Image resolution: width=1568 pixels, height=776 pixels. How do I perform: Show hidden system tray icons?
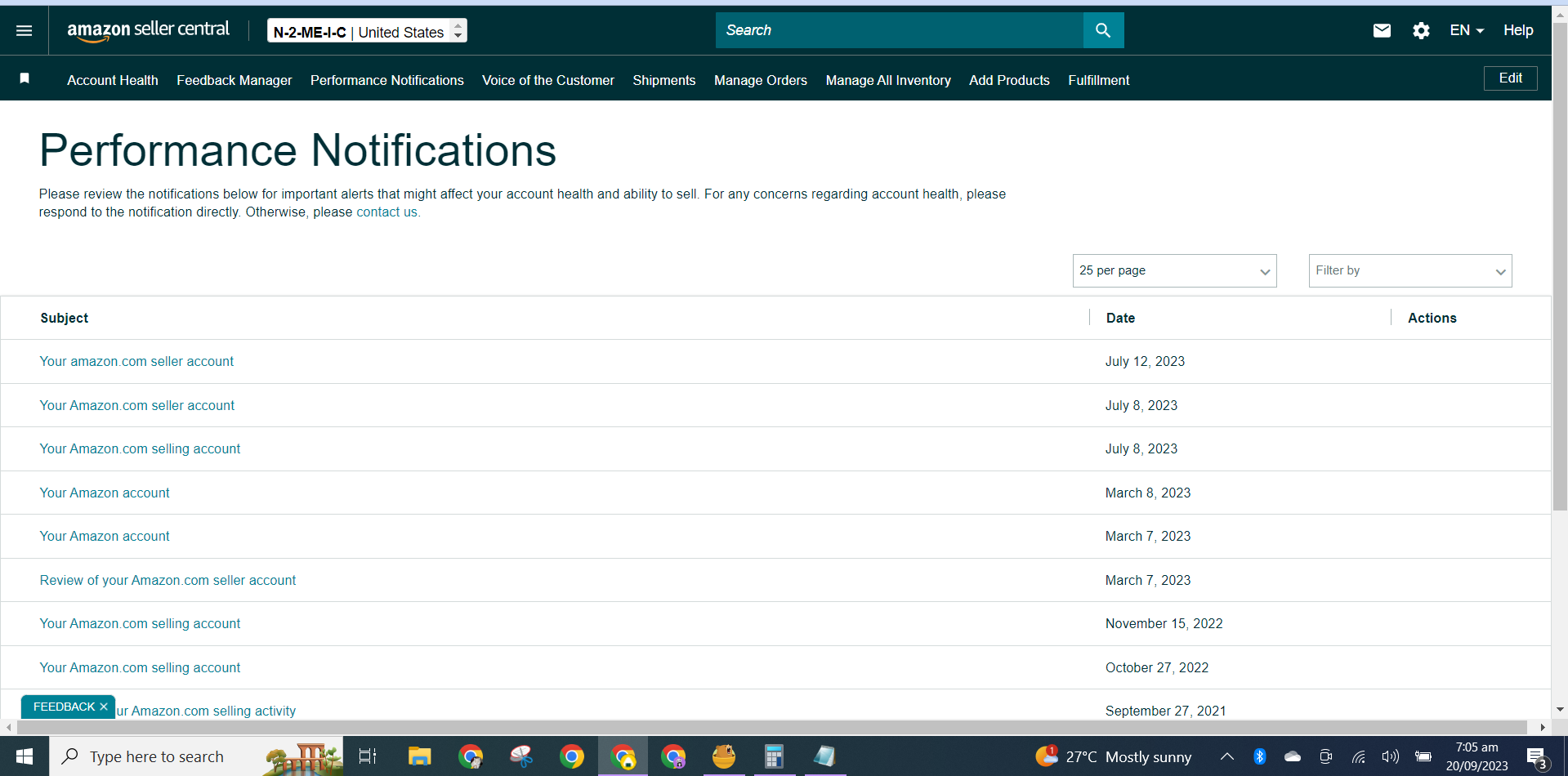tap(1226, 756)
